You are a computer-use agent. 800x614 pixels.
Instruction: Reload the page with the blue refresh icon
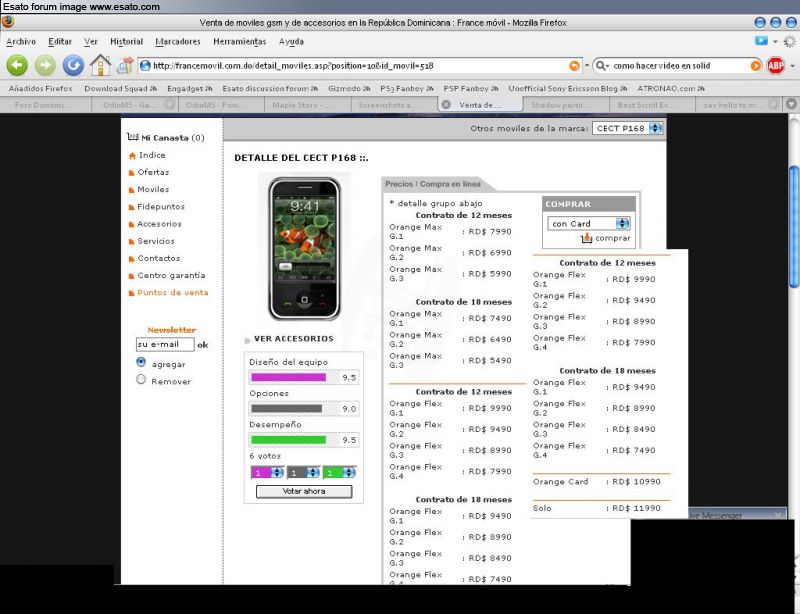tap(73, 65)
